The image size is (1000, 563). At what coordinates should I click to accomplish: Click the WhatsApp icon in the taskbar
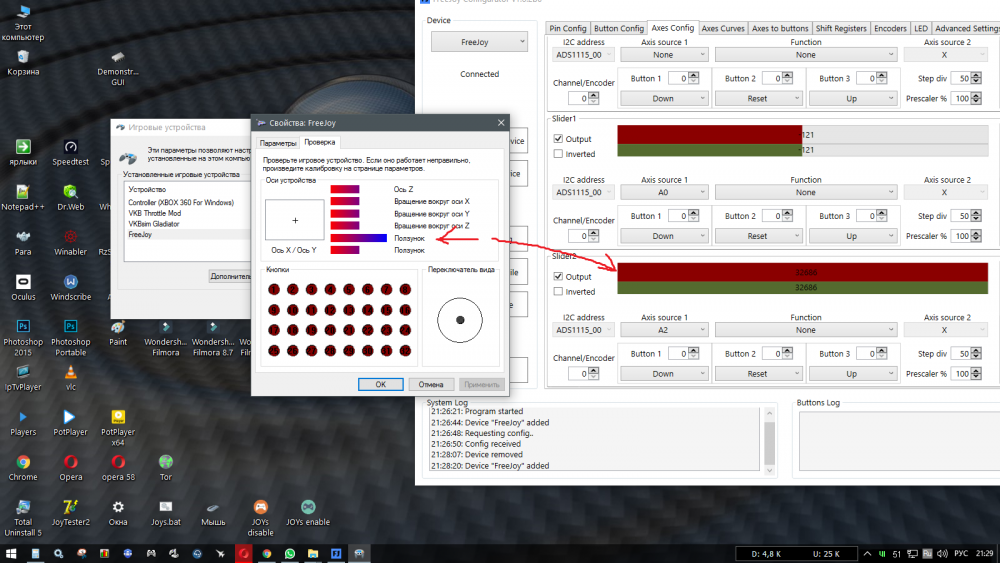(290, 553)
